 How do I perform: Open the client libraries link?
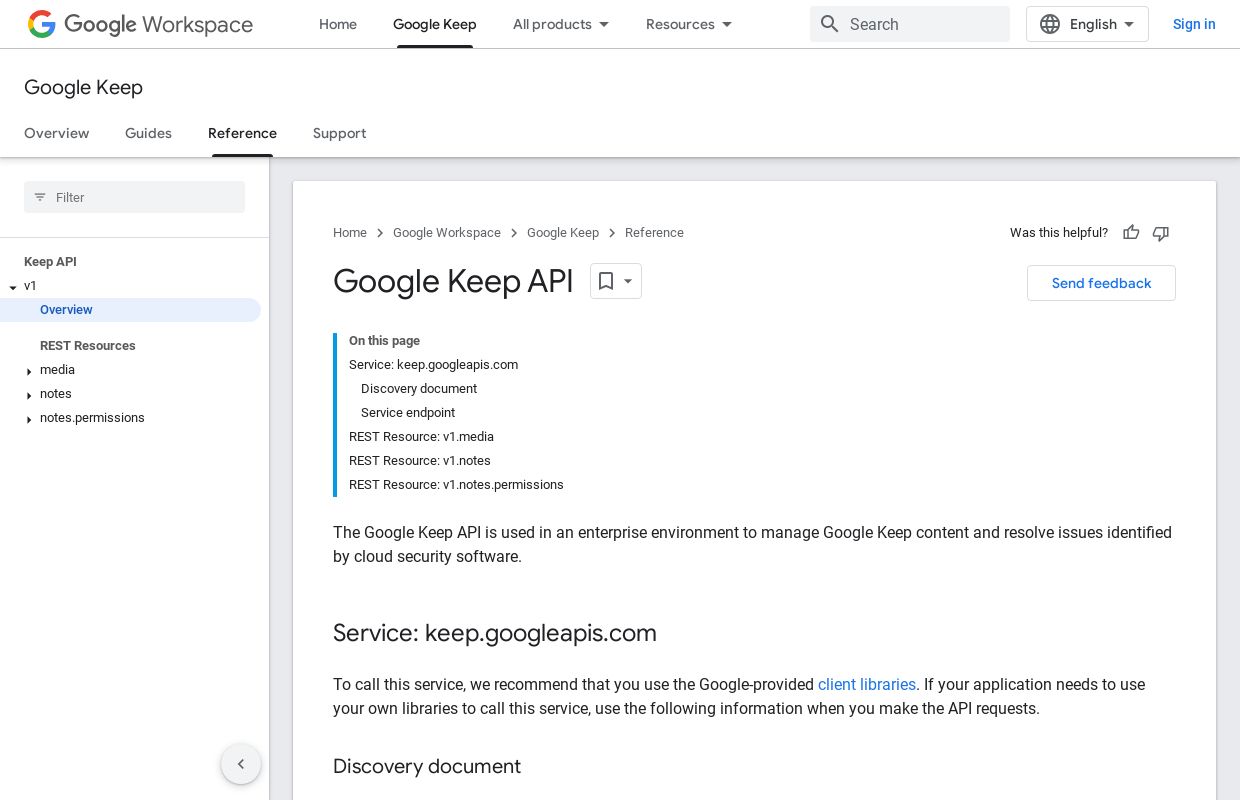tap(867, 685)
